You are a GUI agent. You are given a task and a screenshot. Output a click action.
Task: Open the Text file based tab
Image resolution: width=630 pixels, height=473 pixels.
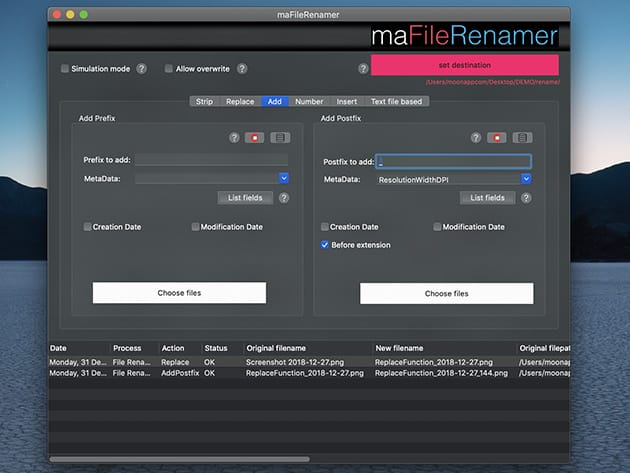point(397,101)
